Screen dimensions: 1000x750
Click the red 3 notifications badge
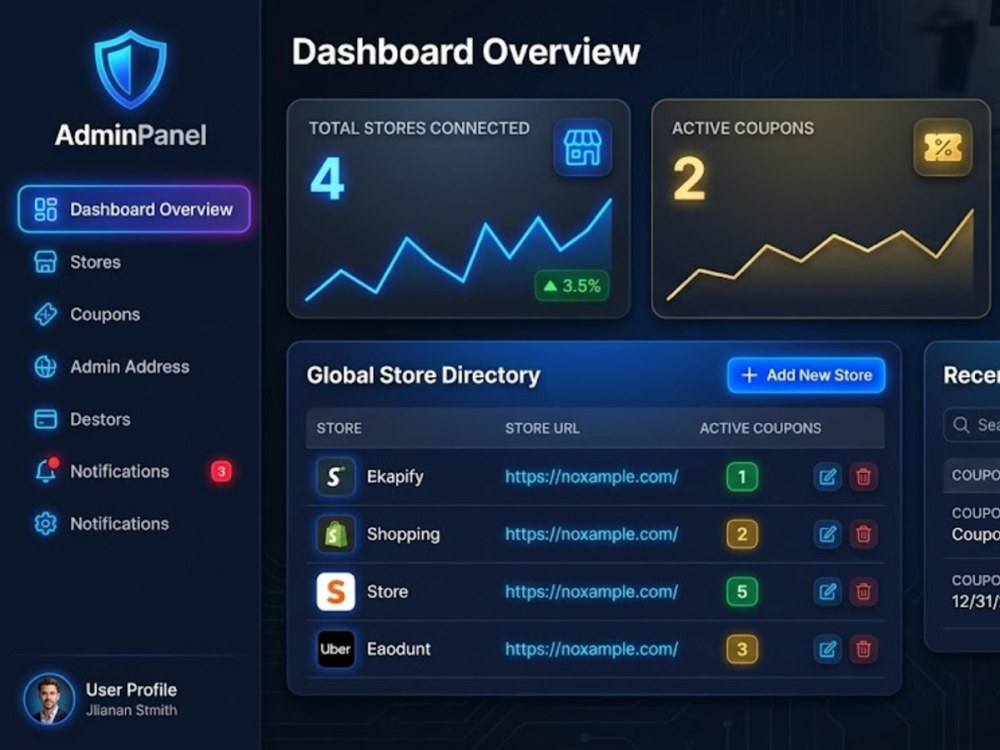[221, 471]
